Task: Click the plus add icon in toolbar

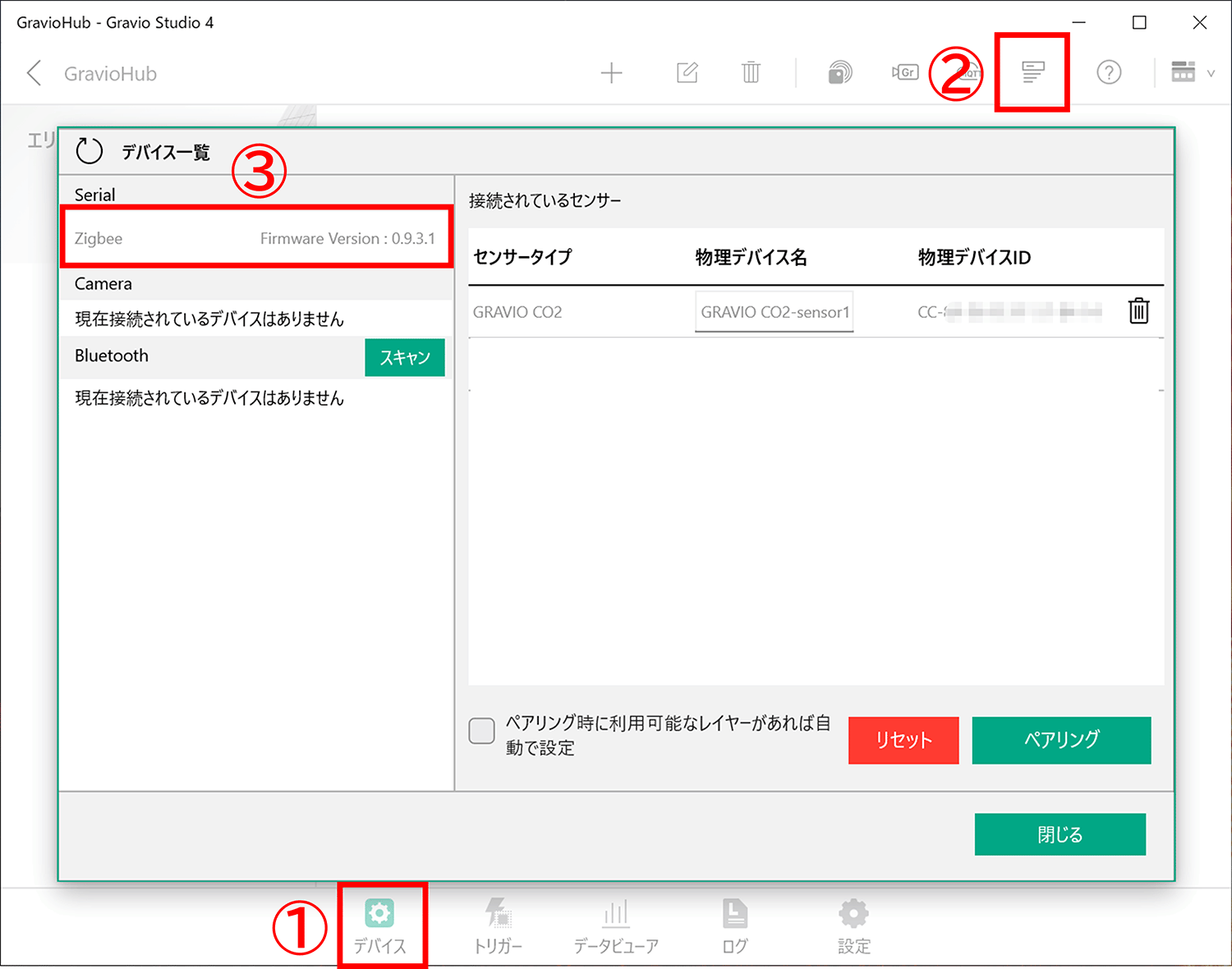Action: tap(611, 73)
